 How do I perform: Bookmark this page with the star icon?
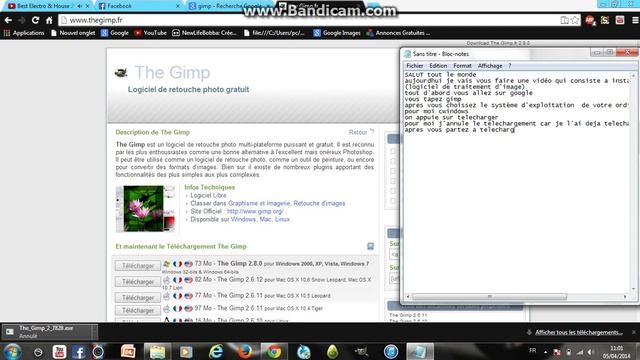pyautogui.click(x=575, y=20)
